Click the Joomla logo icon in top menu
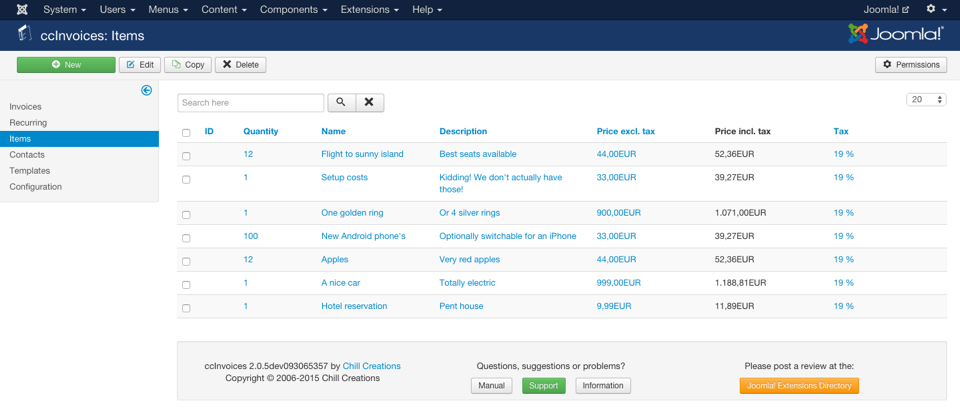Image resolution: width=960 pixels, height=420 pixels. pyautogui.click(x=22, y=10)
